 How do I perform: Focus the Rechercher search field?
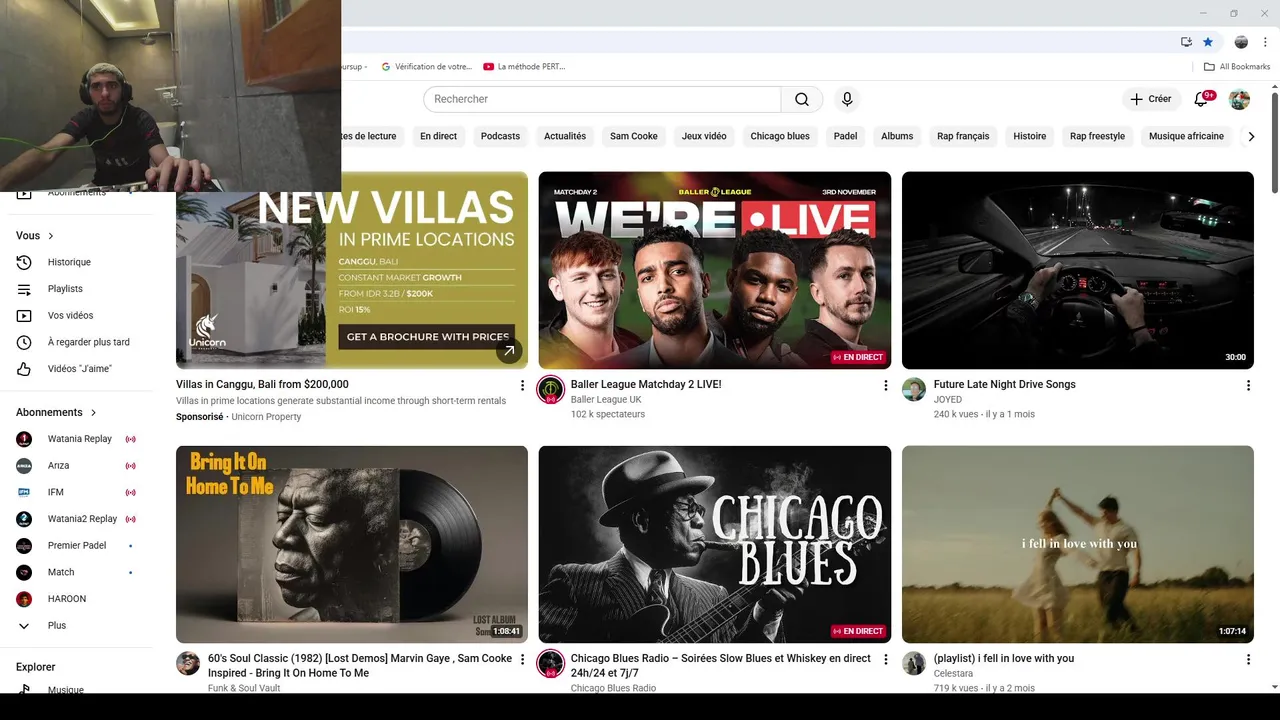click(x=602, y=99)
